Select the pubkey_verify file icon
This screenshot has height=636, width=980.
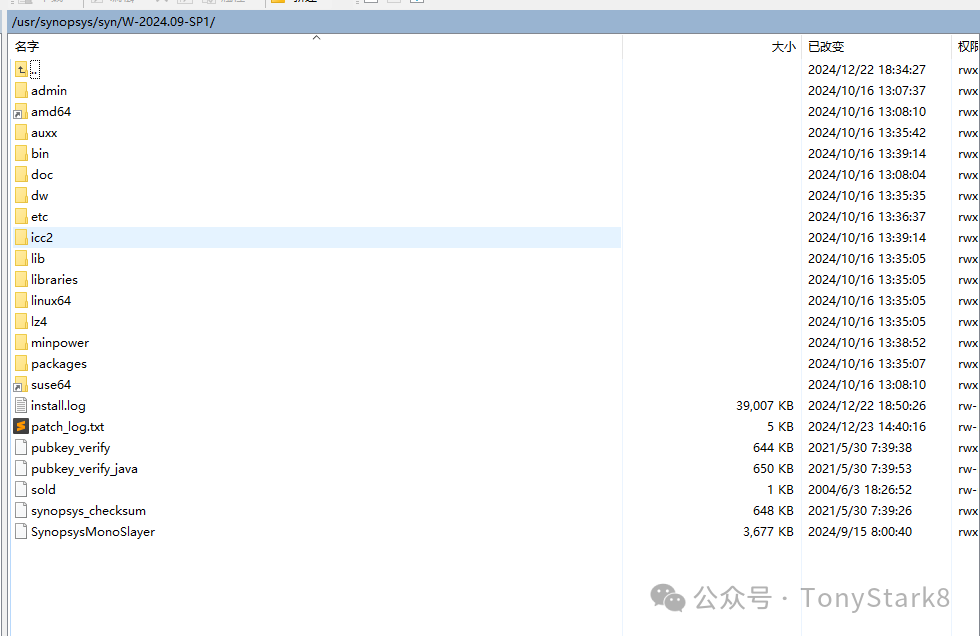(x=21, y=448)
